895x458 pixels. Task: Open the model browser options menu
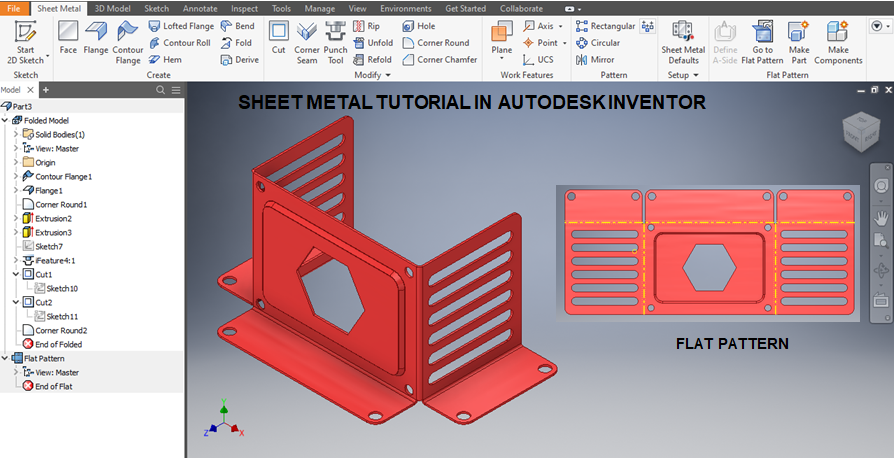[176, 90]
